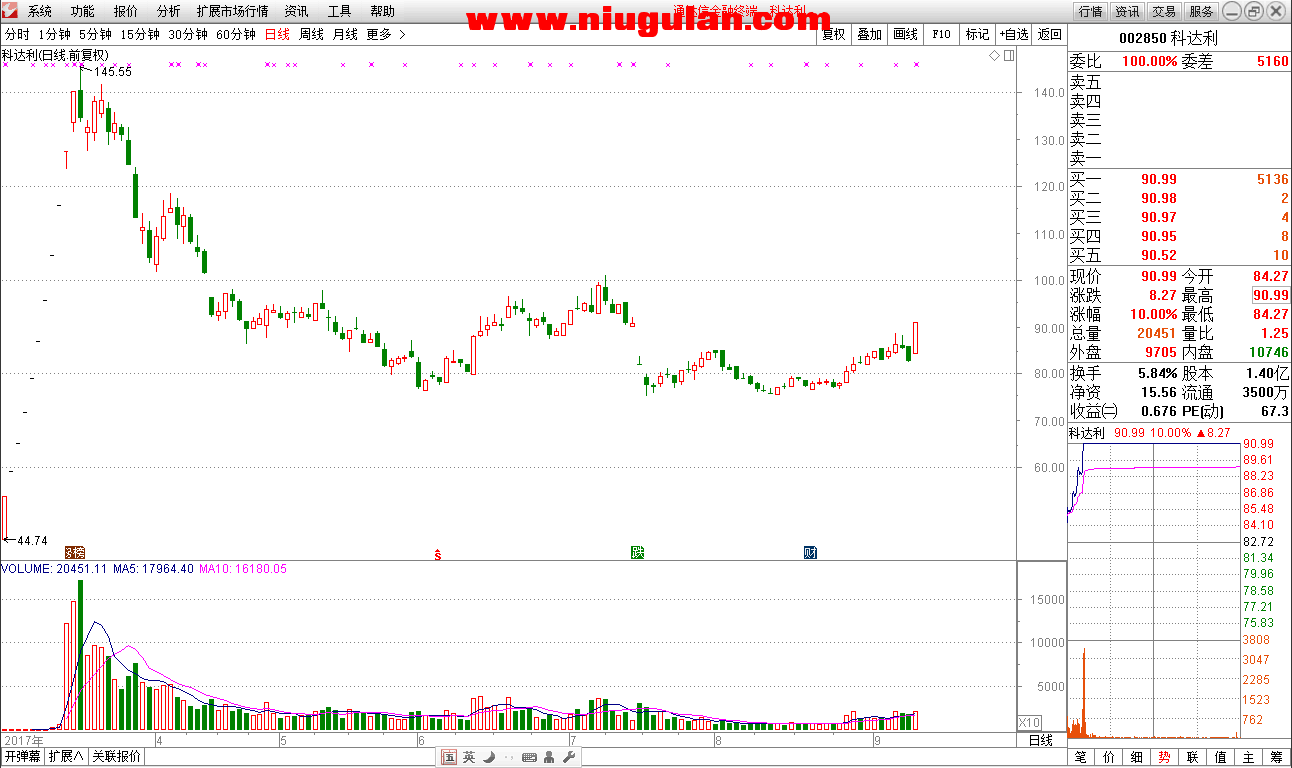The height and width of the screenshot is (768, 1292).
Task: Select the 笔 tab at bottom right
Action: click(1081, 757)
